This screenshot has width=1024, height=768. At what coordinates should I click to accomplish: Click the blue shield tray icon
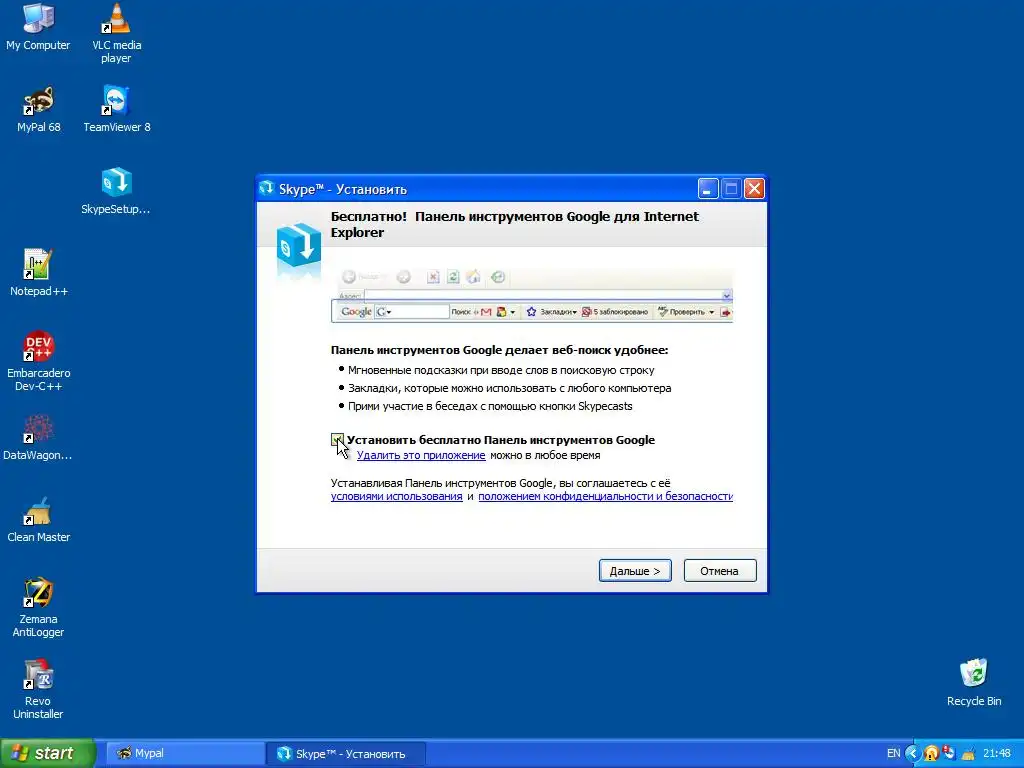949,754
